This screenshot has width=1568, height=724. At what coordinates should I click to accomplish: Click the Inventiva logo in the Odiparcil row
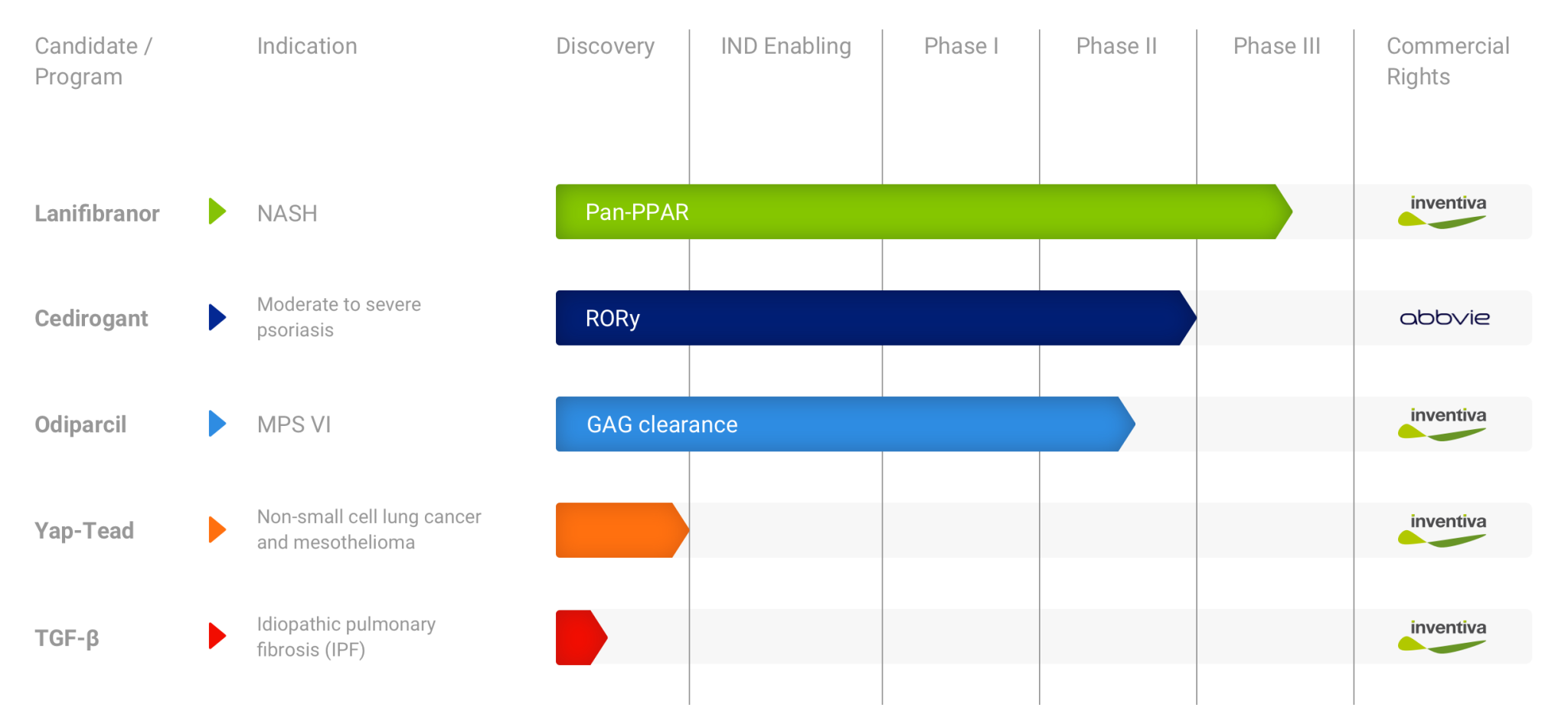(x=1443, y=424)
